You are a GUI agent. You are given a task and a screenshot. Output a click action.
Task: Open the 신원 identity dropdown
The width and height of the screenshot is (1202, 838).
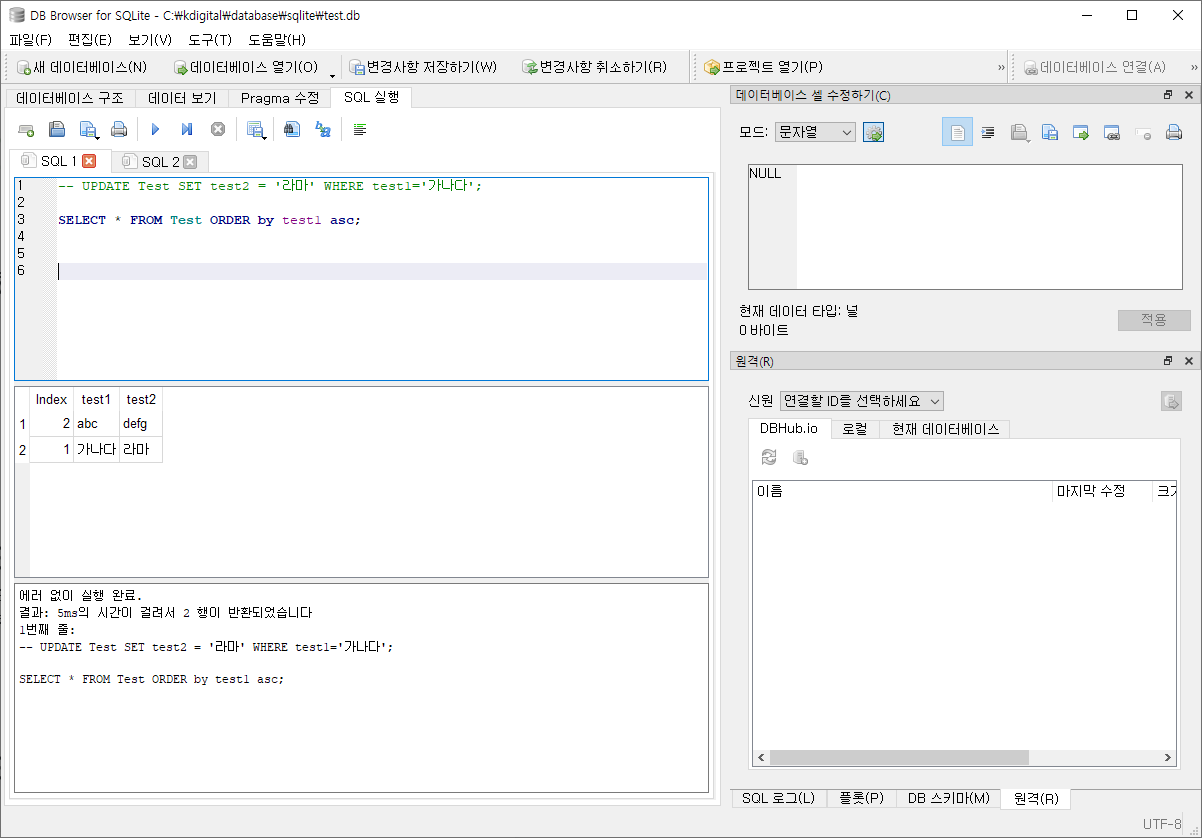point(862,401)
